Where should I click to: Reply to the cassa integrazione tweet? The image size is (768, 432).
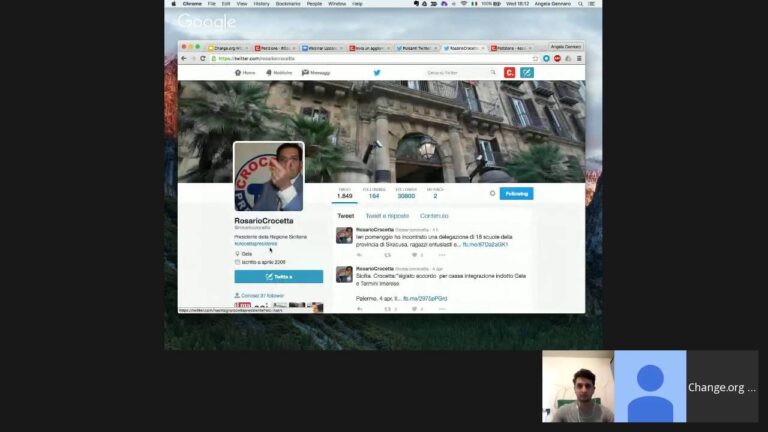click(x=360, y=309)
